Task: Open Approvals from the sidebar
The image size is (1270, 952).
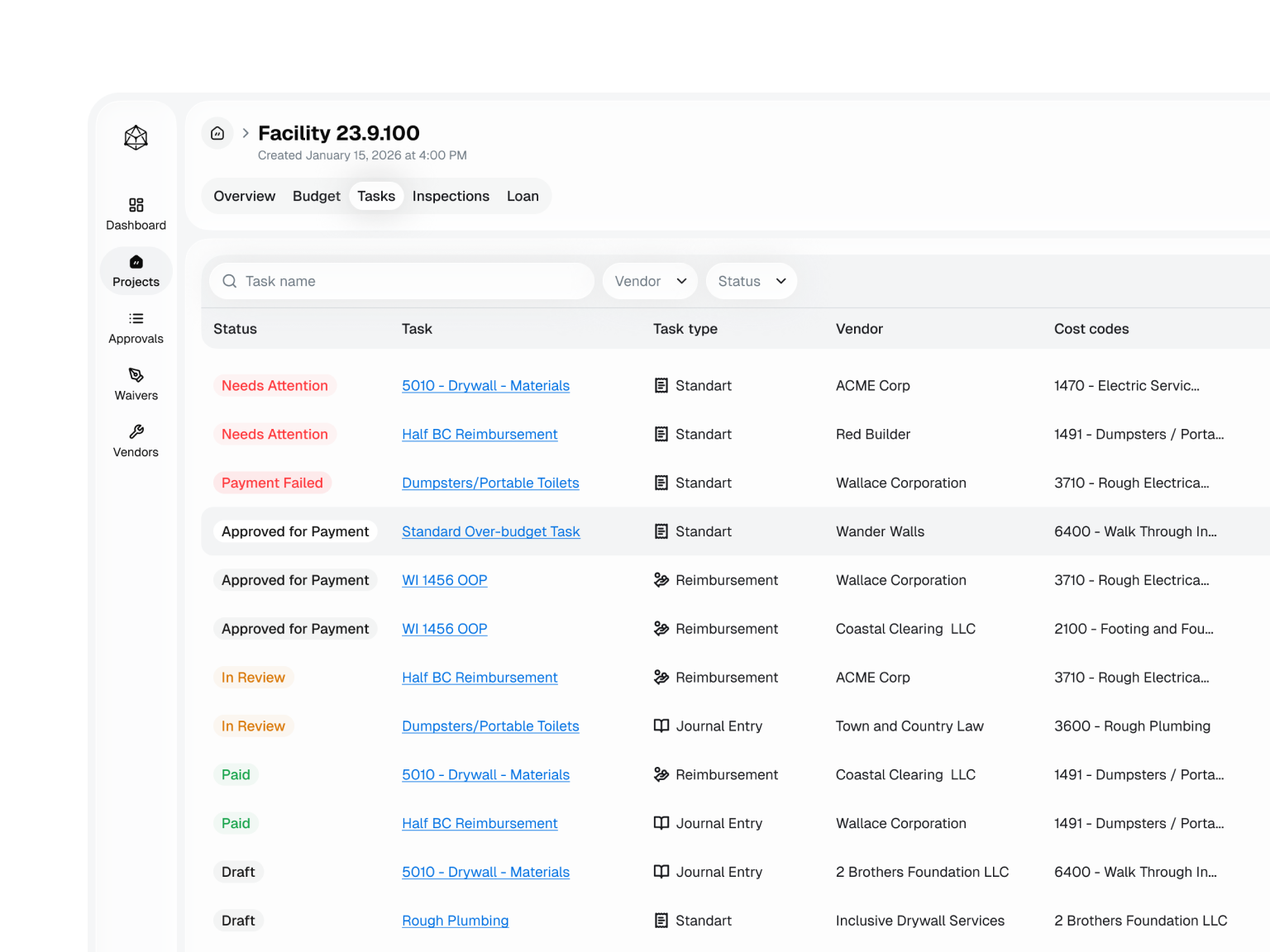Action: click(x=136, y=328)
